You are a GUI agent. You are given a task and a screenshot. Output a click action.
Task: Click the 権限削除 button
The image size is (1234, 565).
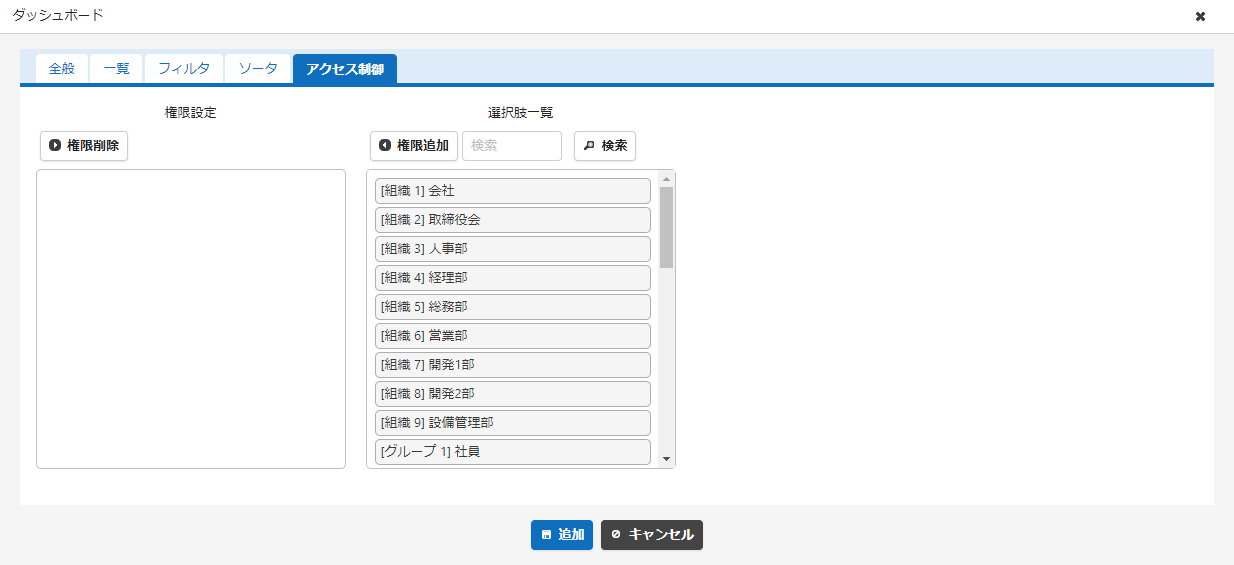click(84, 146)
